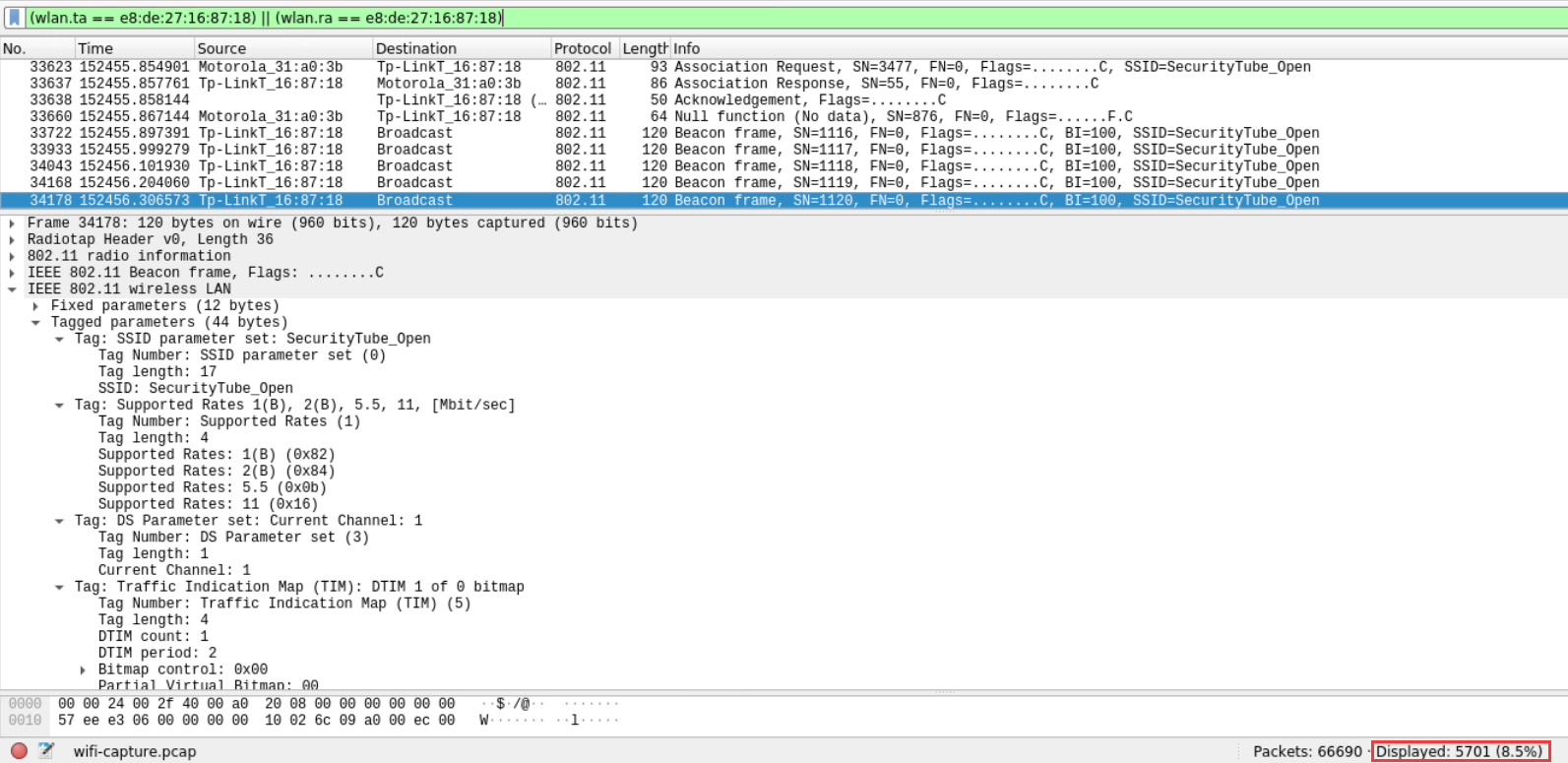Viewport: 1568px width, 763px height.
Task: Collapse the DS Parameter set tag
Action: tap(59, 521)
